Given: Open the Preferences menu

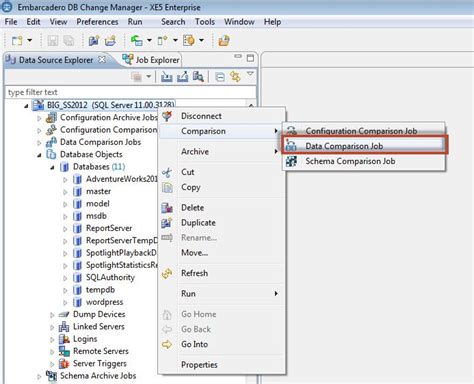Looking at the screenshot, I should coord(97,22).
